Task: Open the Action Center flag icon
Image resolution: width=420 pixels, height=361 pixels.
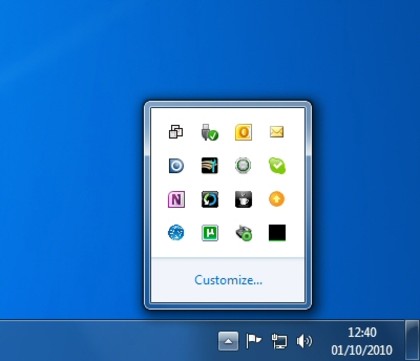Action: [254, 341]
